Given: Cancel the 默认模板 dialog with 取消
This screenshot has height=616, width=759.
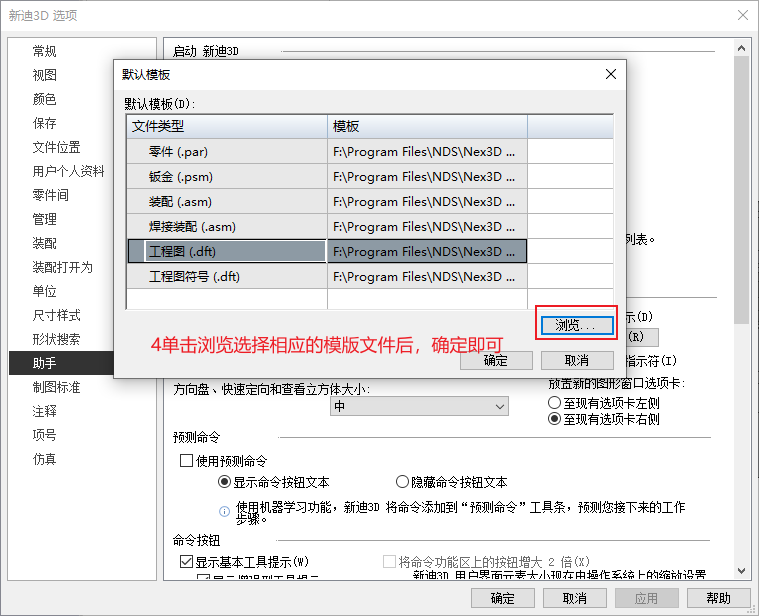Looking at the screenshot, I should coord(577,361).
